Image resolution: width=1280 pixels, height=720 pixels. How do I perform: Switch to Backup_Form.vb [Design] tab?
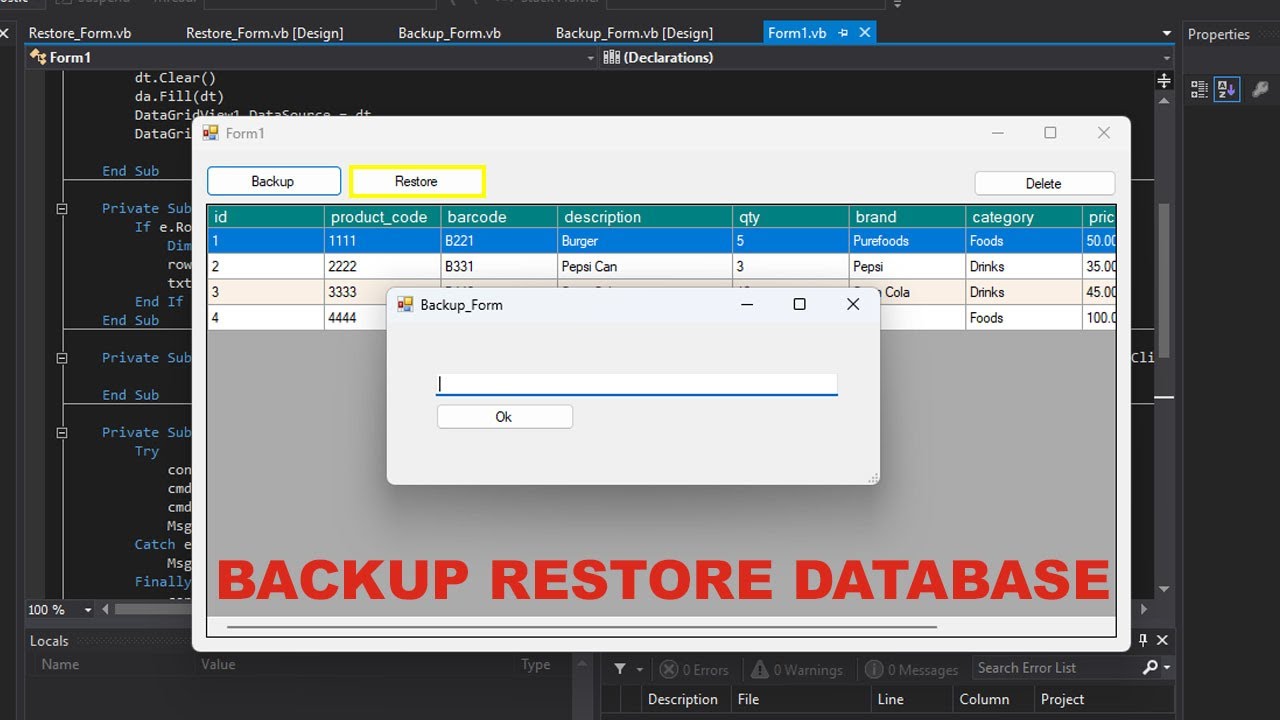pos(635,33)
